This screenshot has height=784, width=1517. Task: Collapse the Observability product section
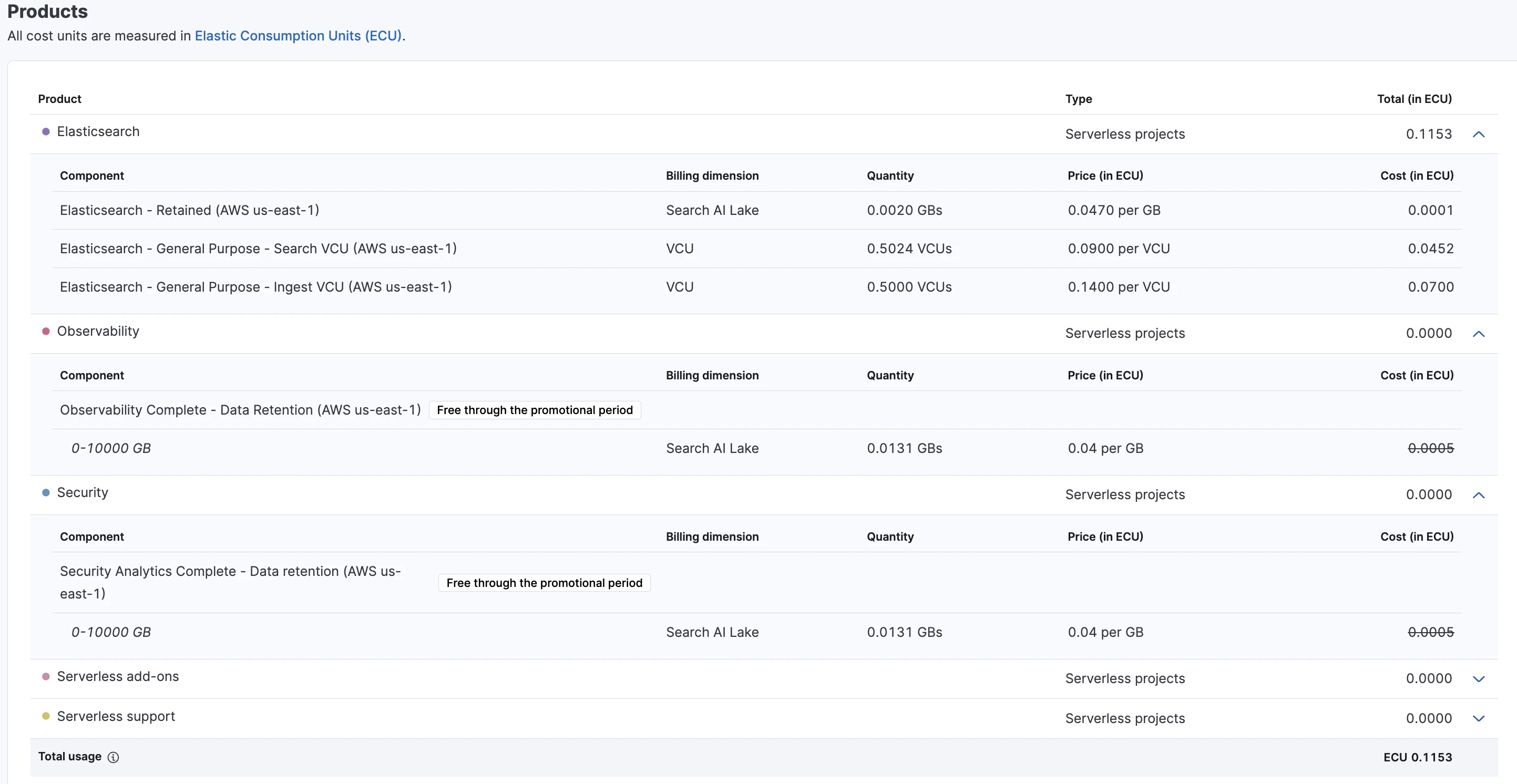coord(1478,334)
